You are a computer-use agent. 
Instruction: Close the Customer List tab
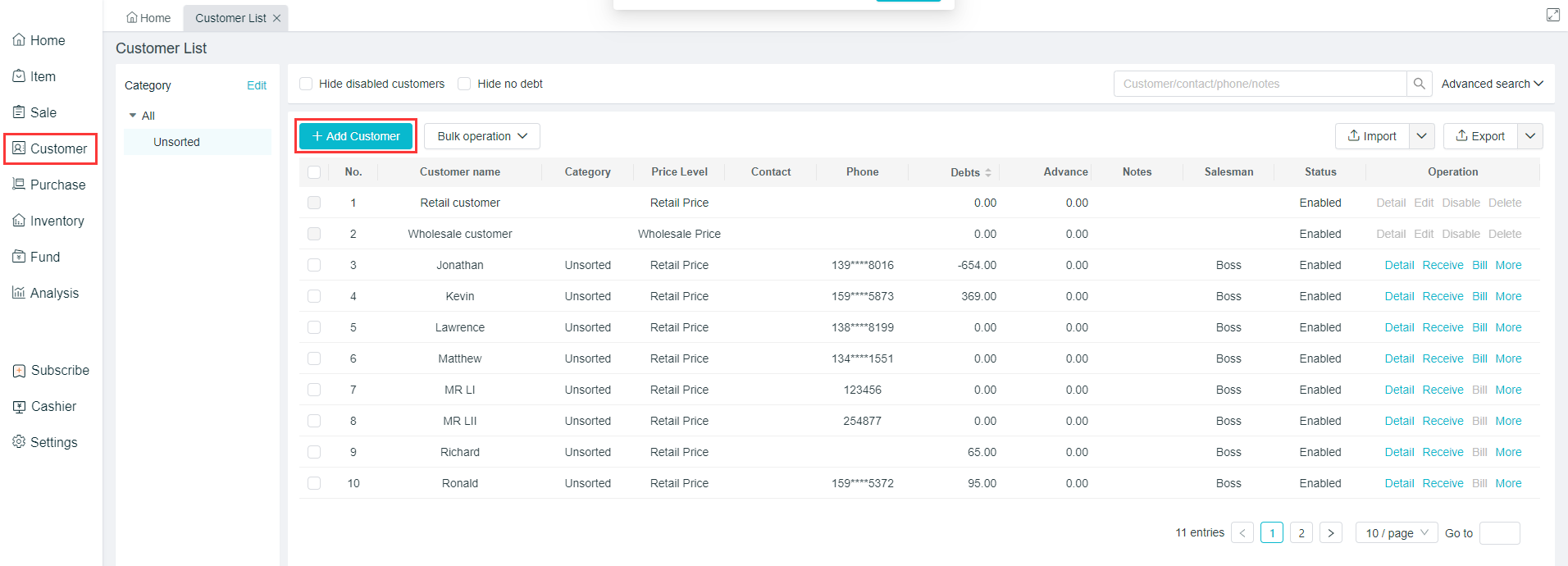[277, 18]
